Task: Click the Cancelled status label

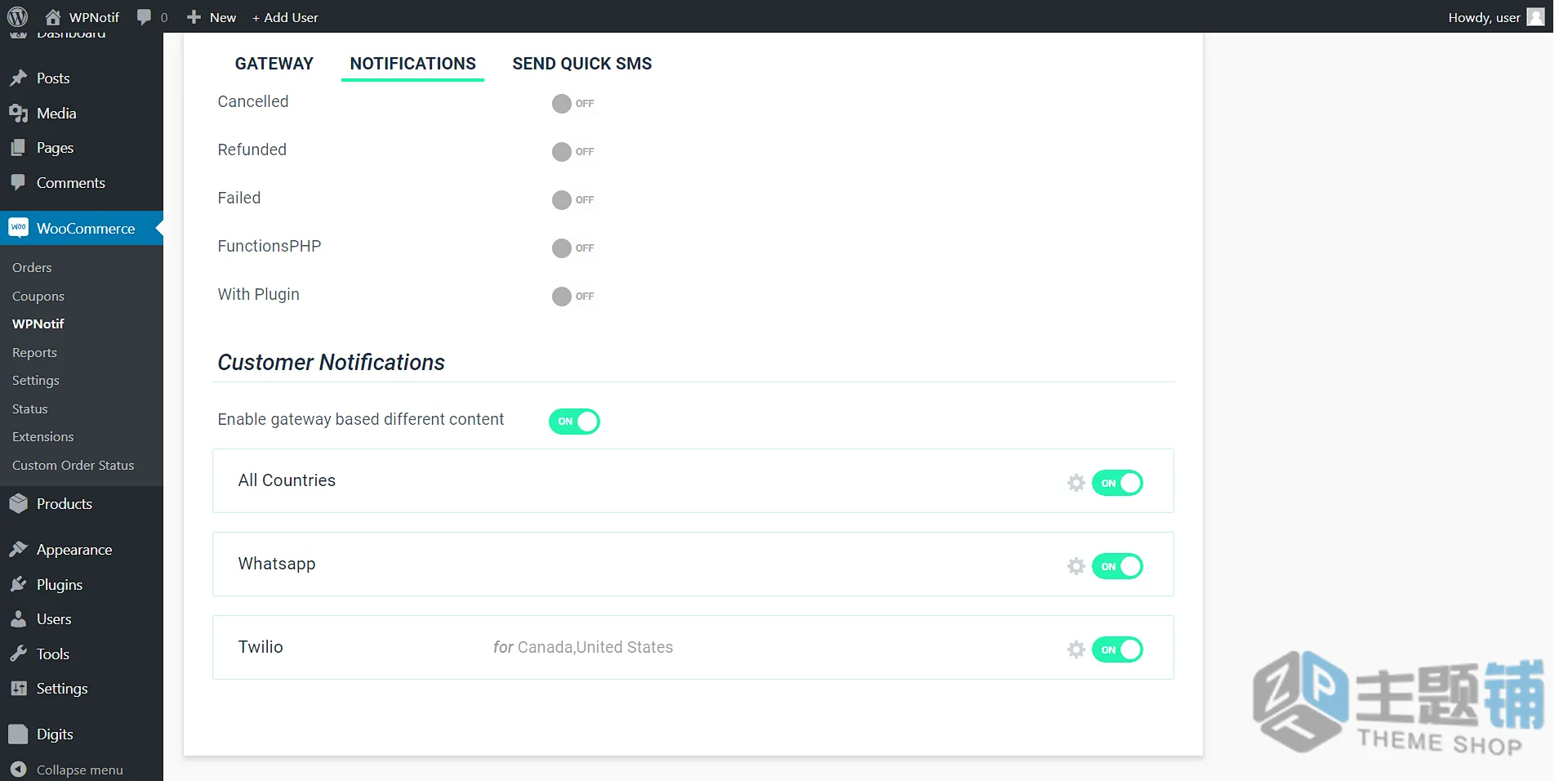Action: (253, 101)
